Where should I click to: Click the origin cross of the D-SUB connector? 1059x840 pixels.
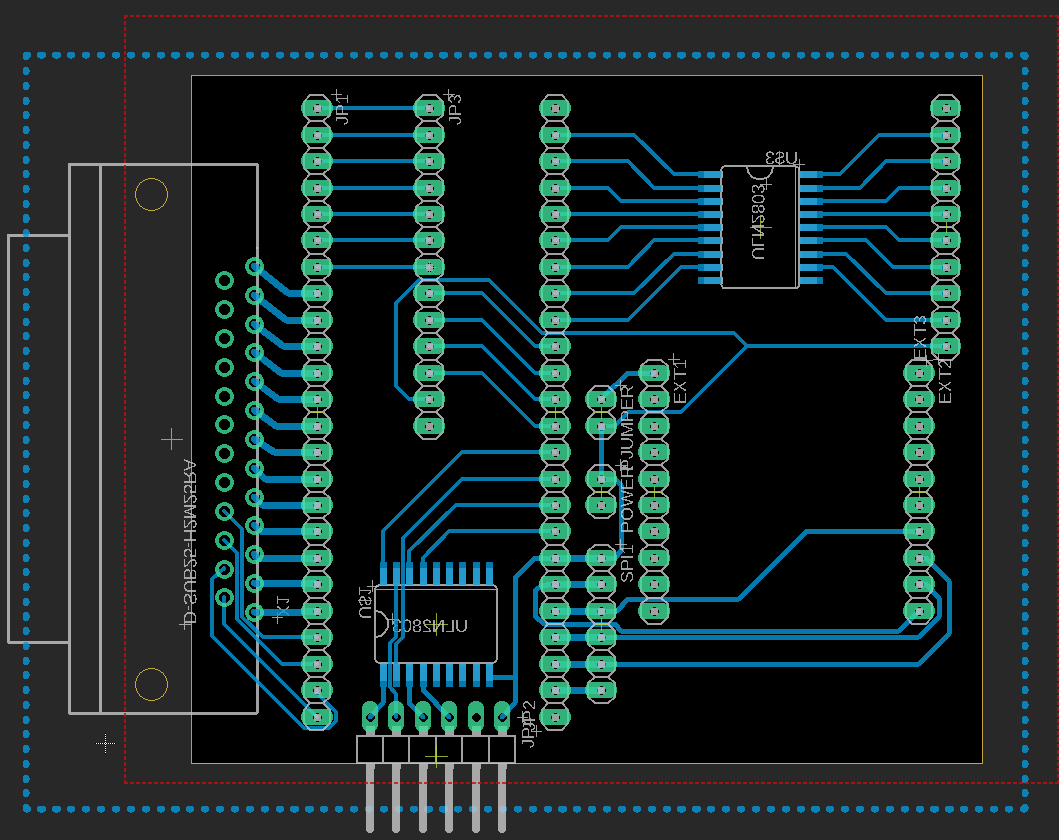(x=172, y=439)
